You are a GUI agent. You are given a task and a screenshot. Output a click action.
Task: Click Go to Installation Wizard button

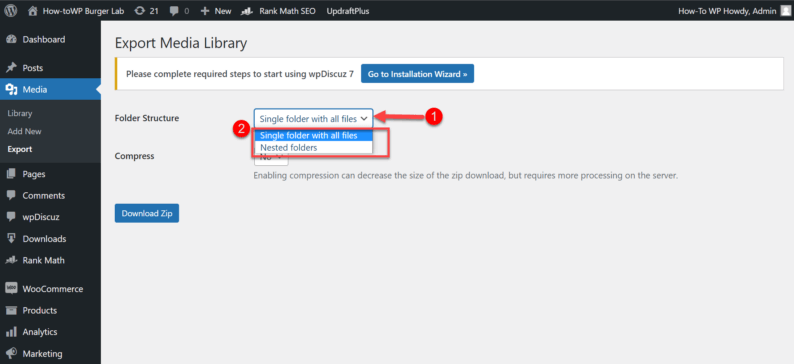point(417,74)
